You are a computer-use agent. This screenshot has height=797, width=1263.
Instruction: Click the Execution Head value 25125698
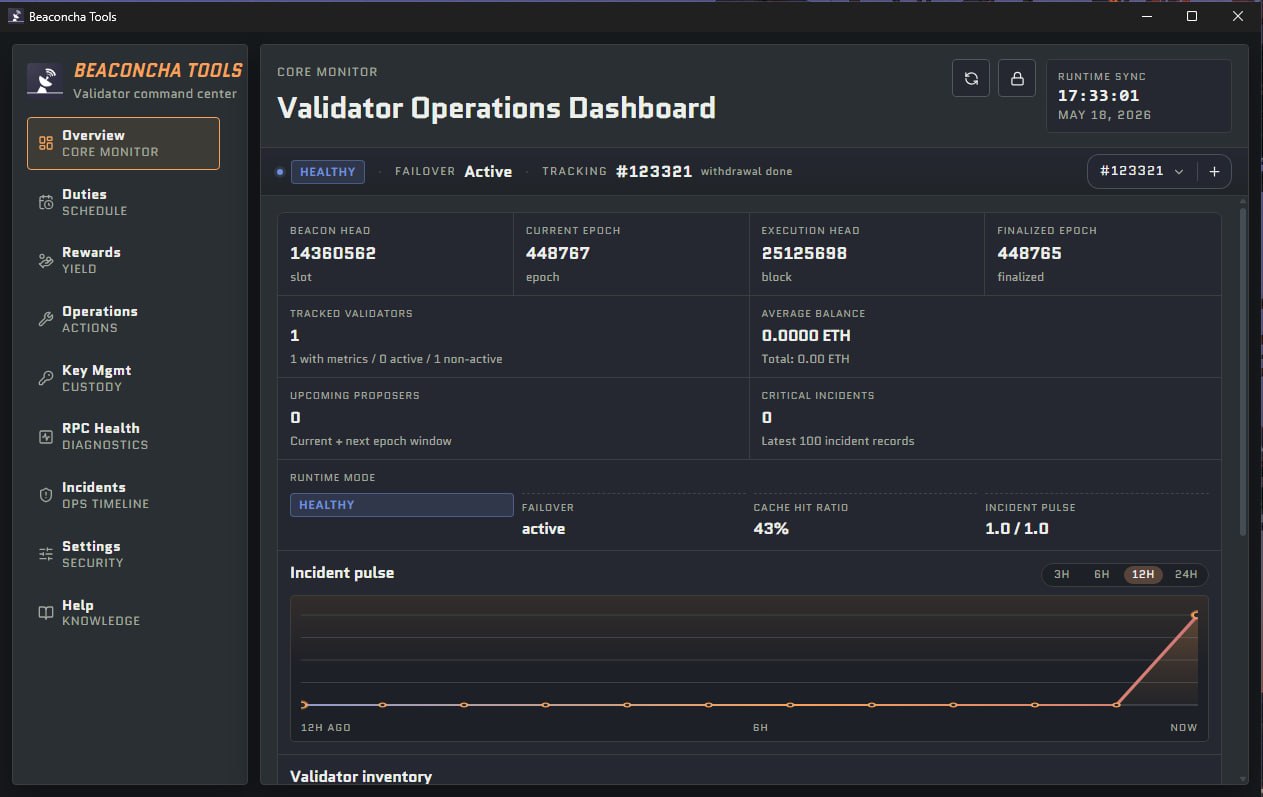pos(804,253)
